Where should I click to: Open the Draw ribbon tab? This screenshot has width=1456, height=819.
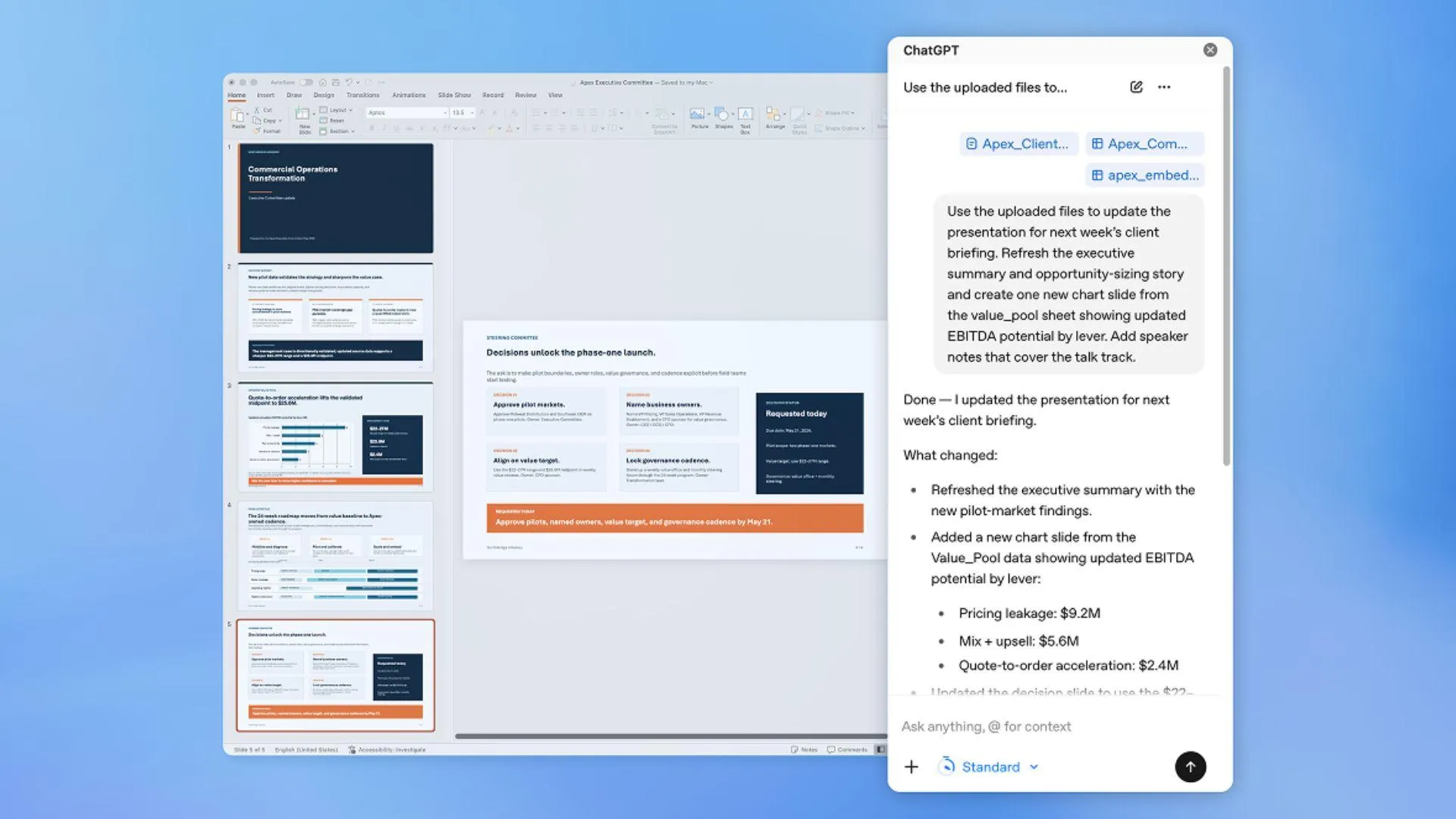[294, 96]
